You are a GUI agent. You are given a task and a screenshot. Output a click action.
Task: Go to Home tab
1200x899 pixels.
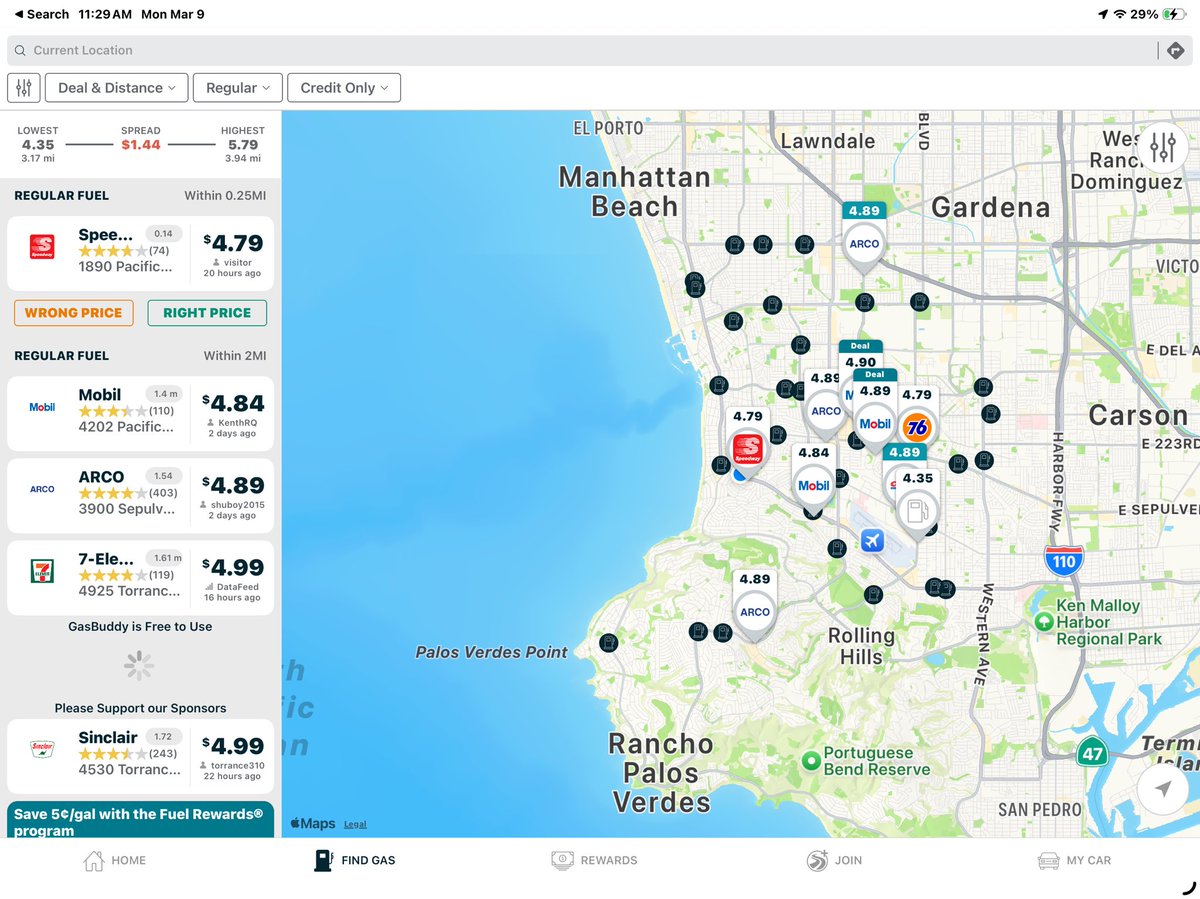[x=114, y=860]
